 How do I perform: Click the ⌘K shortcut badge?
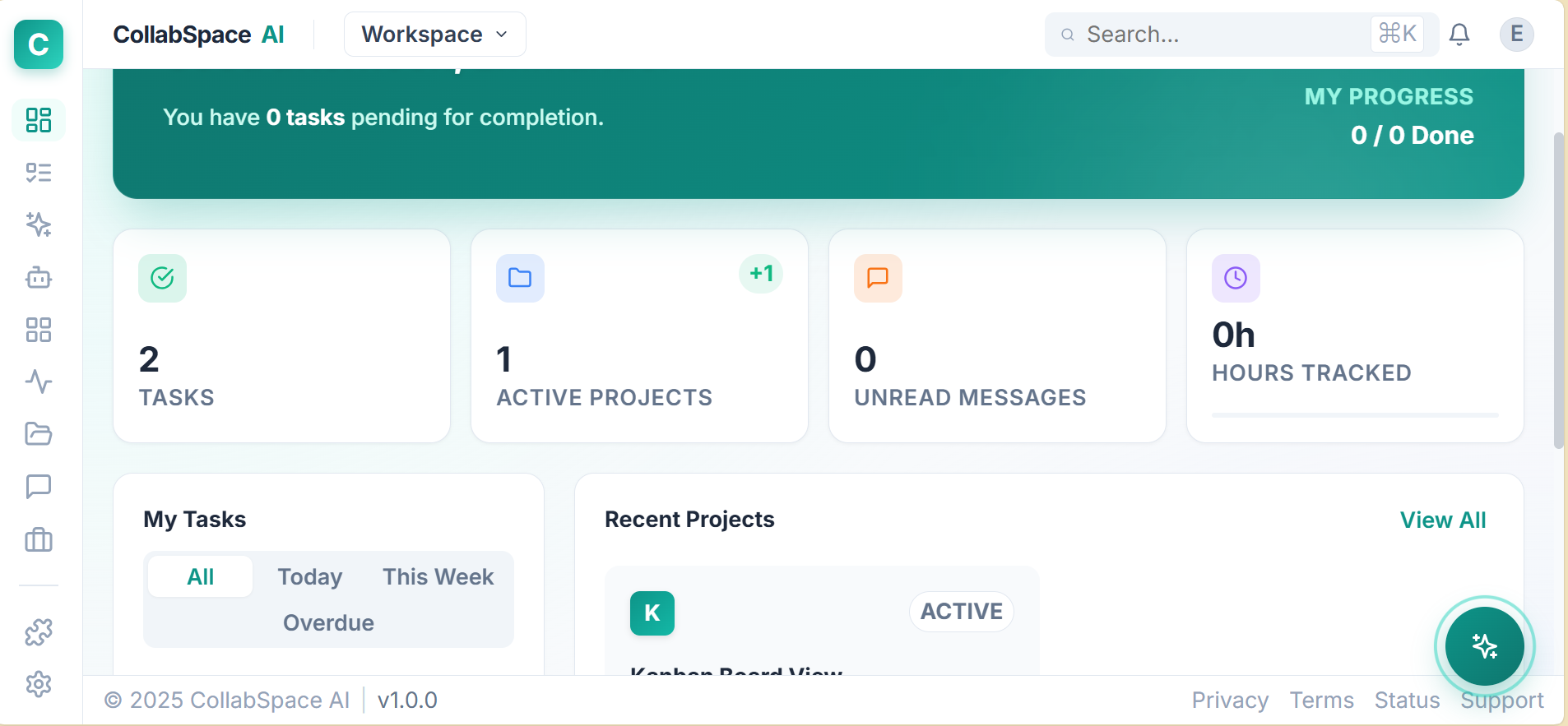point(1398,34)
